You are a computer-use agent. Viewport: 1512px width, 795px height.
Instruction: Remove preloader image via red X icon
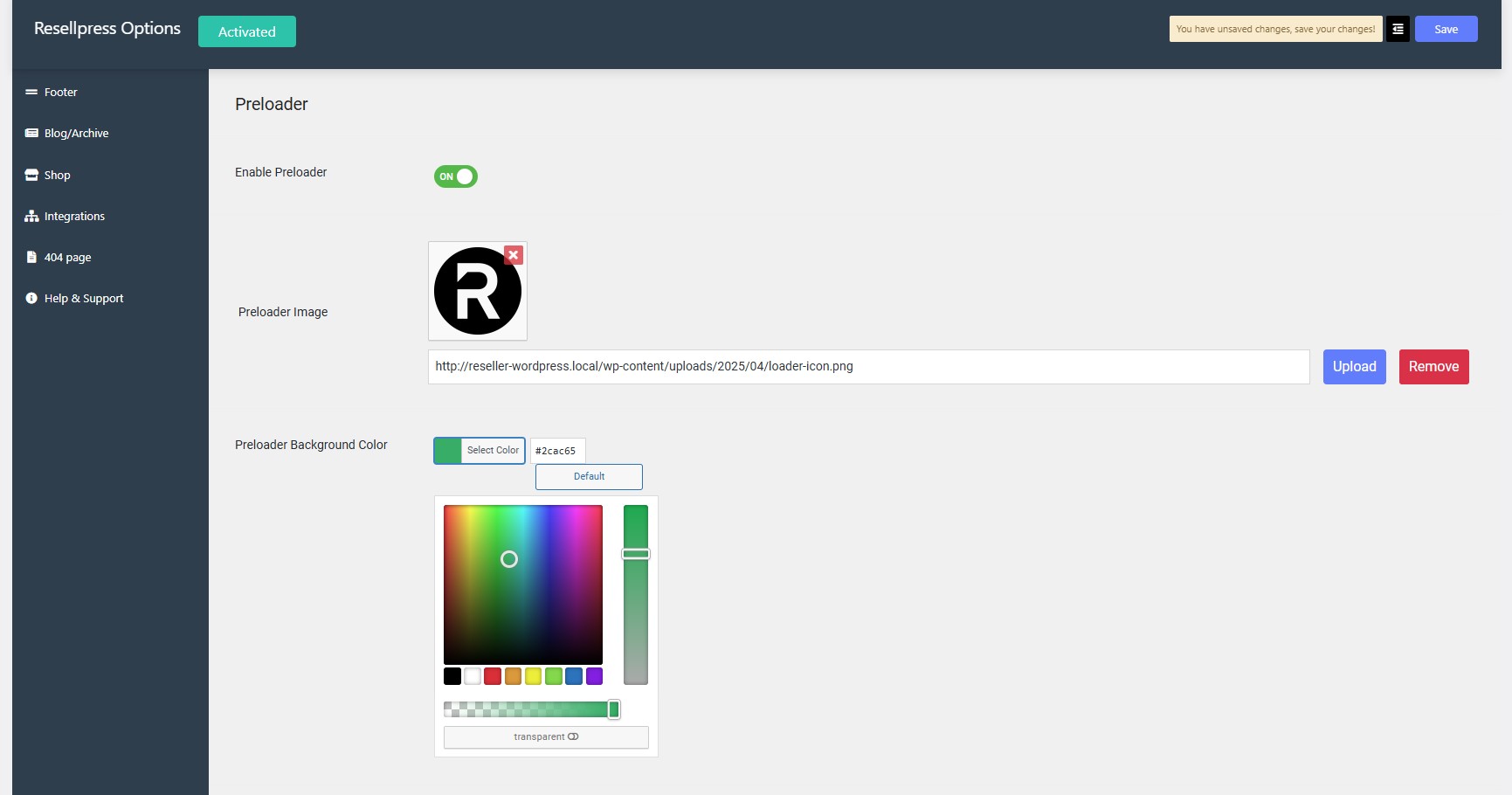pyautogui.click(x=514, y=255)
